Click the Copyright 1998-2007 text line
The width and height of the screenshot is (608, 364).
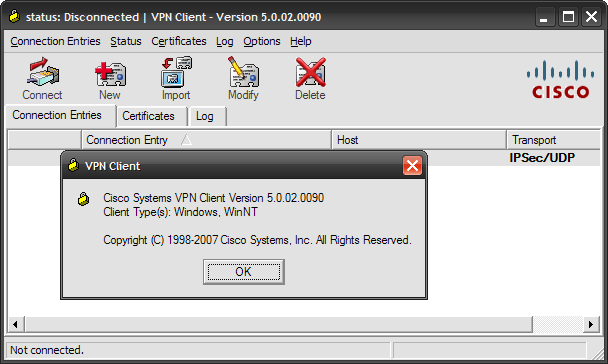point(257,240)
